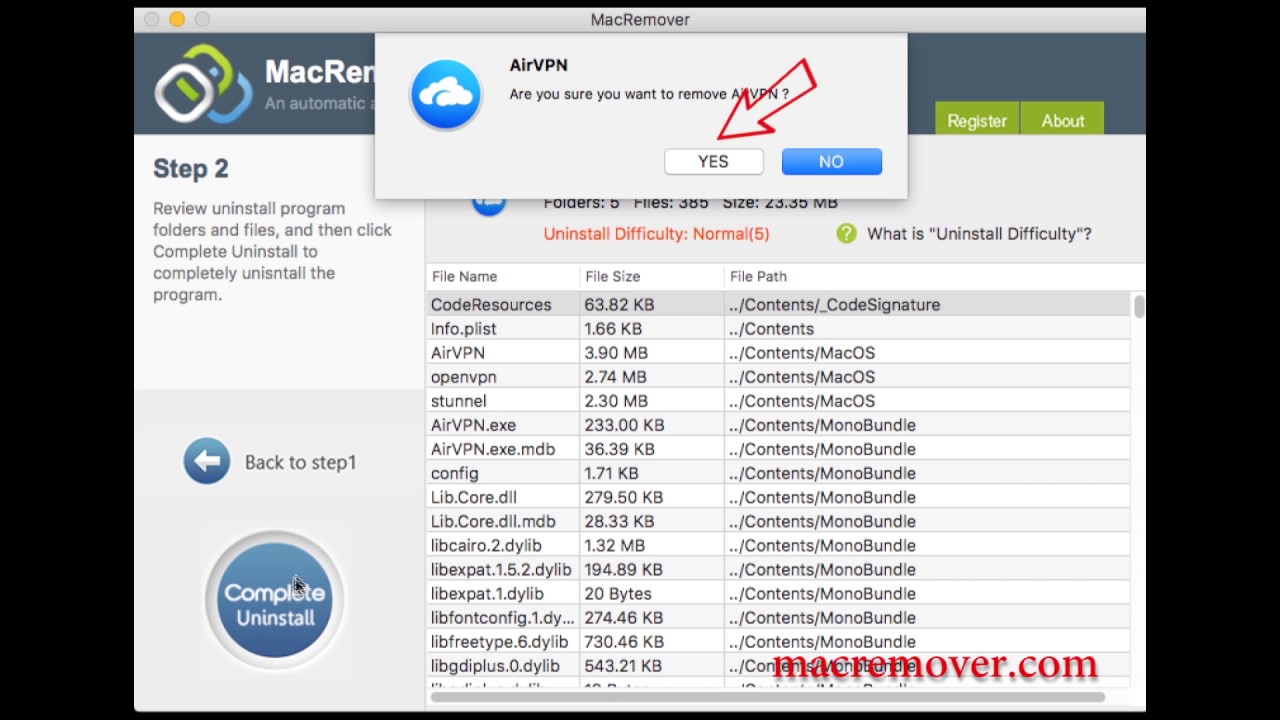Screen dimensions: 1280x720
Task: Select the Lib.Core.dll.mdb file row
Action: click(778, 521)
